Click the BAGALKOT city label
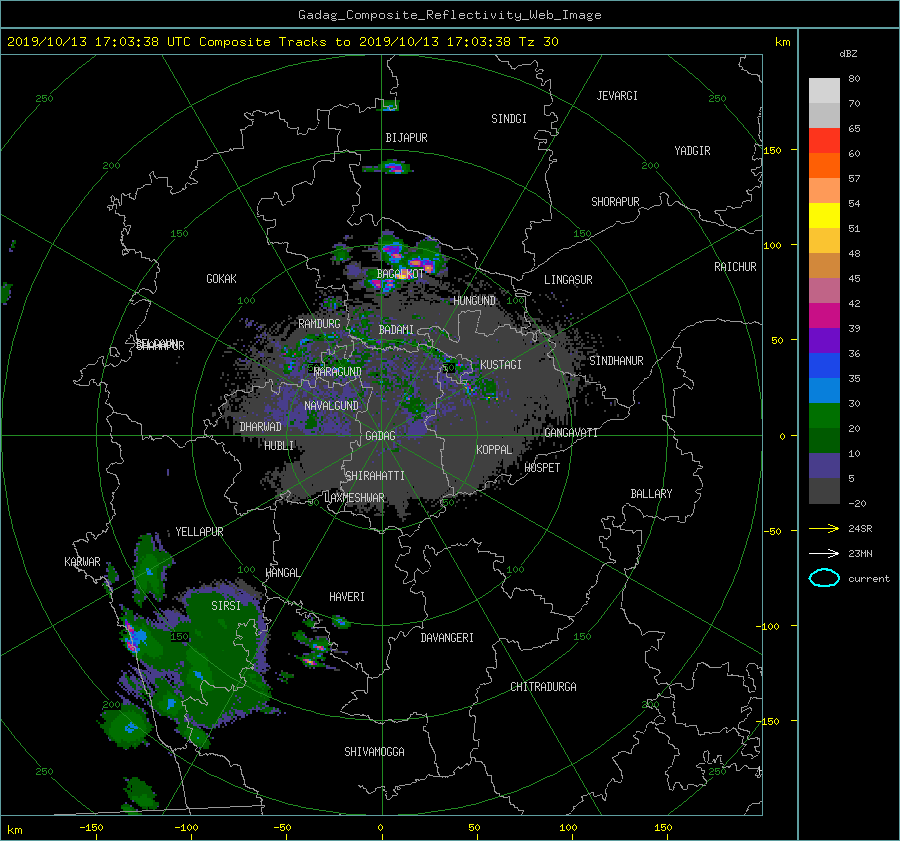This screenshot has width=900, height=841. tap(400, 274)
